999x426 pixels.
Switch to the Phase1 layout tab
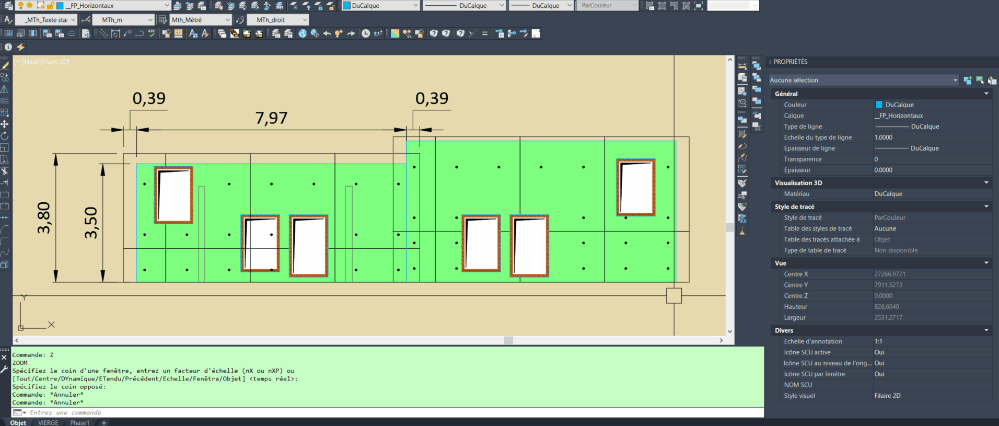coord(79,422)
